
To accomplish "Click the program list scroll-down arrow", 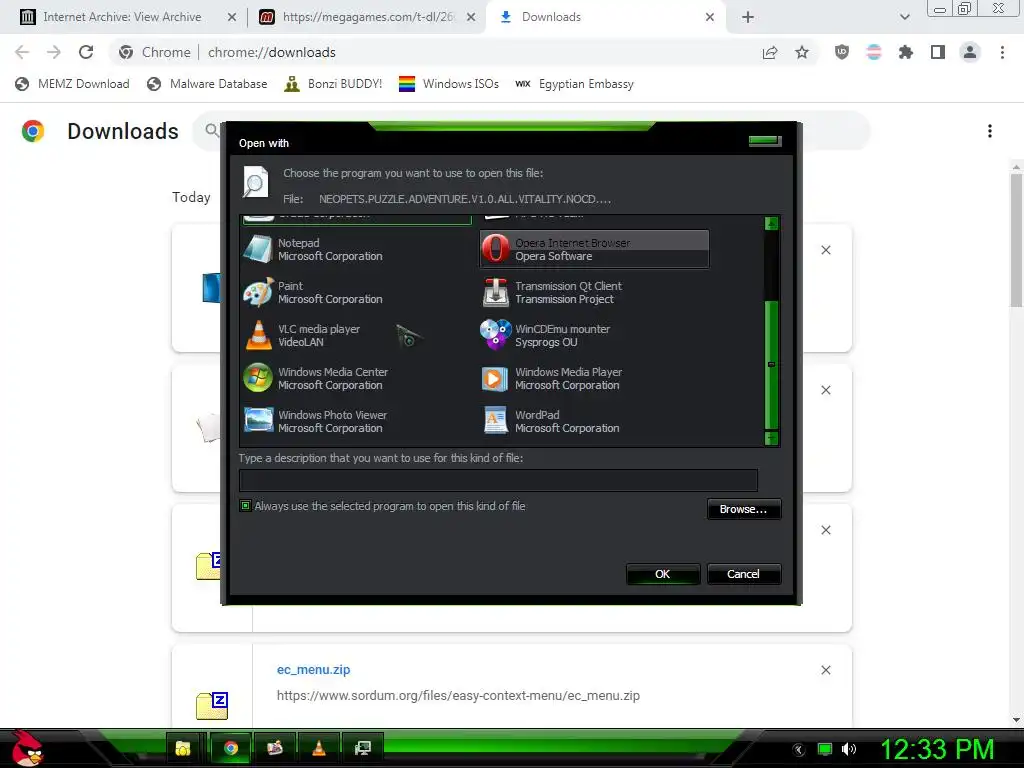I will pyautogui.click(x=771, y=438).
